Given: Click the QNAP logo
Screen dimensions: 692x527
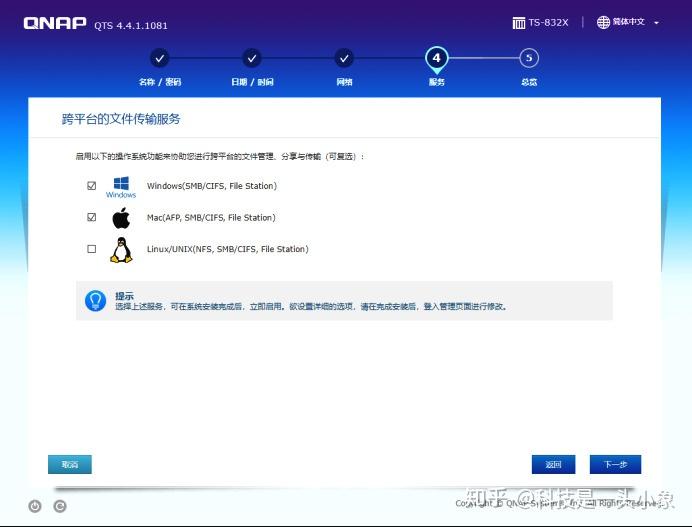Looking at the screenshot, I should pos(55,23).
